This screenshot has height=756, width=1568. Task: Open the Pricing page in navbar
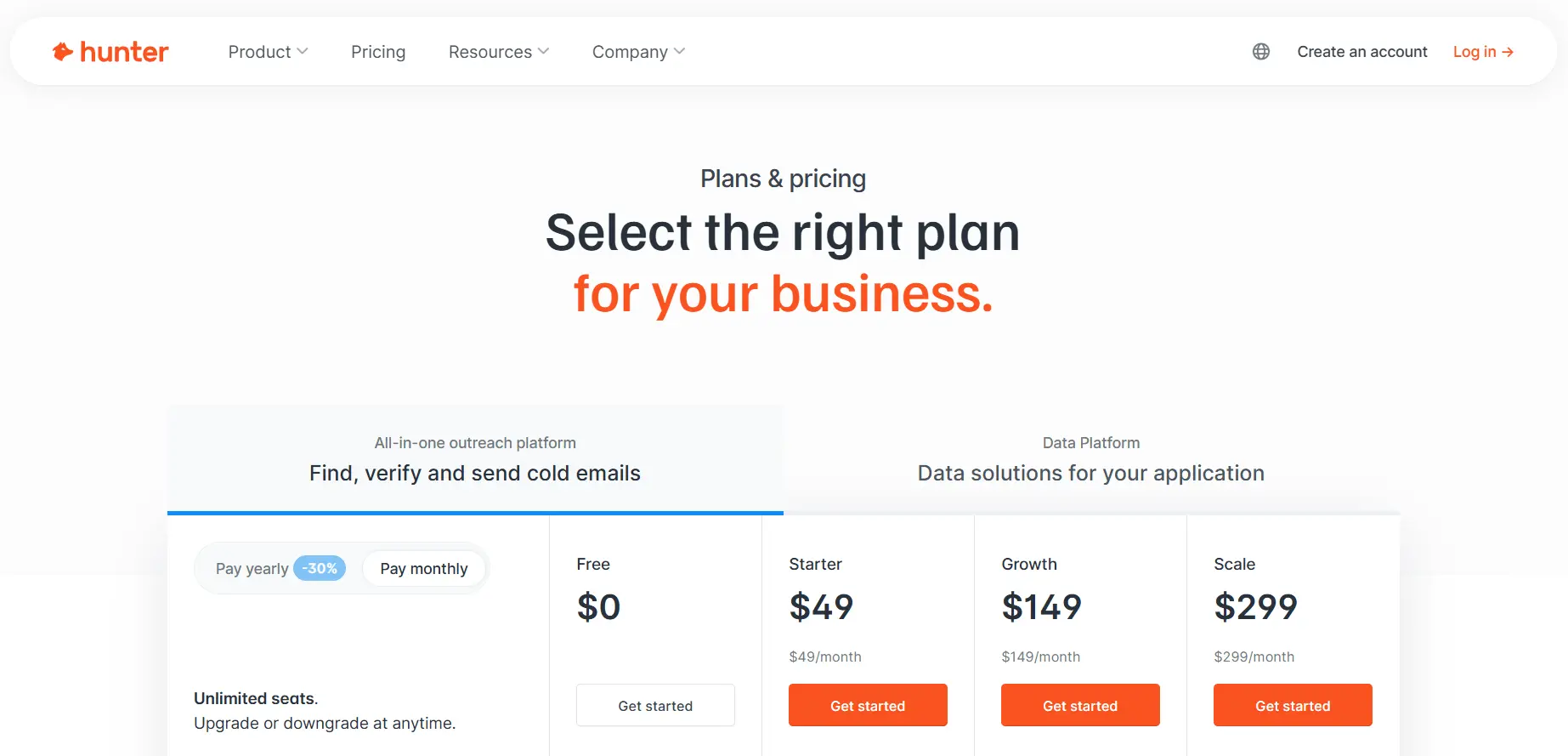(378, 52)
